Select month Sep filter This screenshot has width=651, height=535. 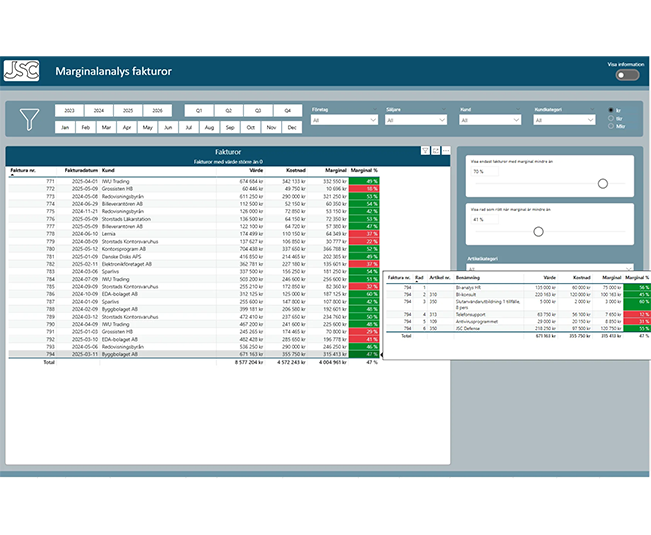point(230,127)
